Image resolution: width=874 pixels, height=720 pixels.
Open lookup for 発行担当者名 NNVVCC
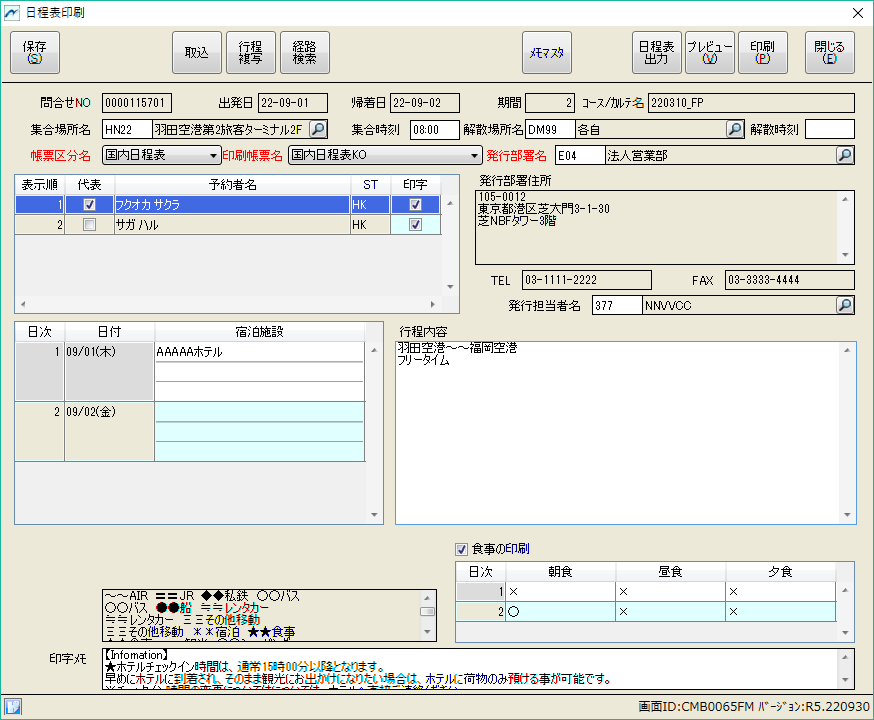(845, 305)
